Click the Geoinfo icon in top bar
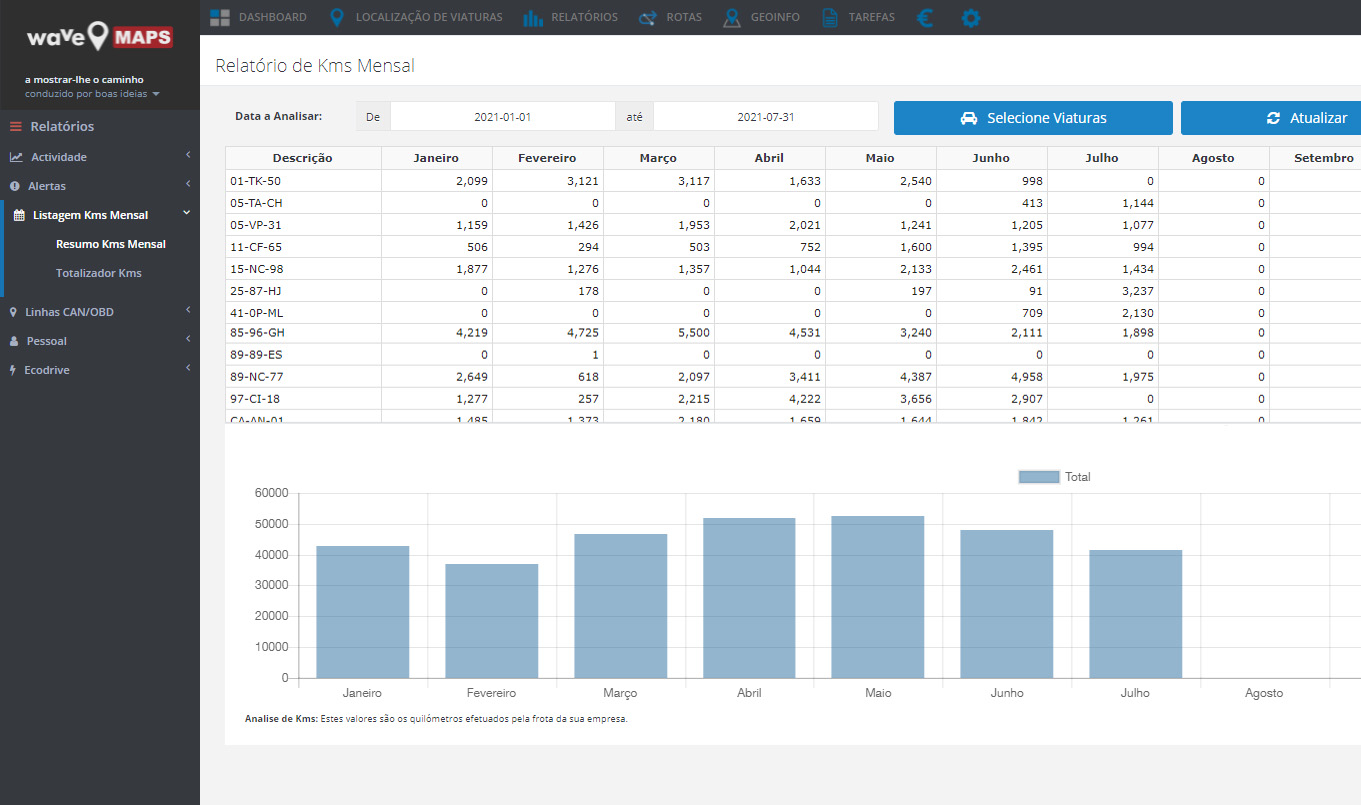This screenshot has width=1361, height=805. (732, 17)
